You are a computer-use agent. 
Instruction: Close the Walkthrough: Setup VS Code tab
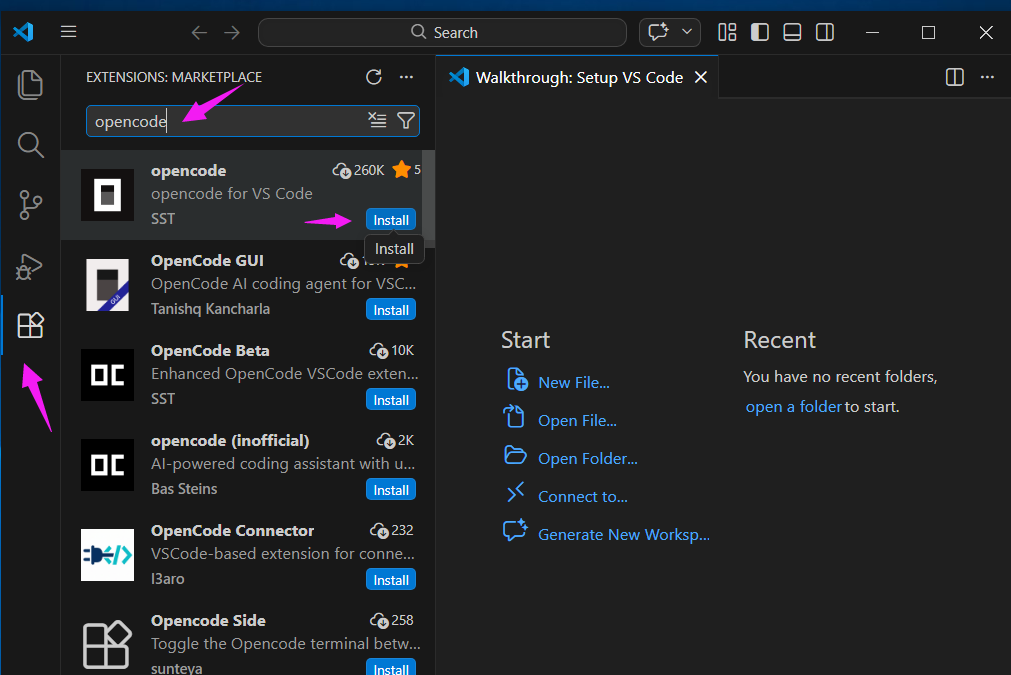point(701,77)
